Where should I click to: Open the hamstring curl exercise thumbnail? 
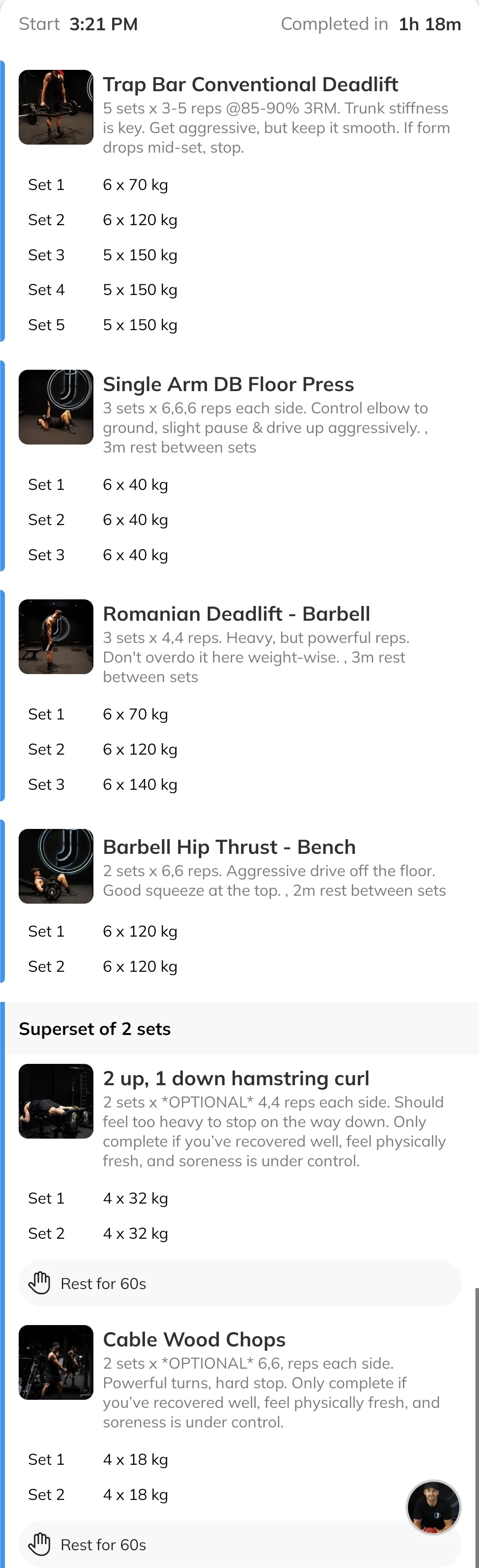tap(56, 1101)
